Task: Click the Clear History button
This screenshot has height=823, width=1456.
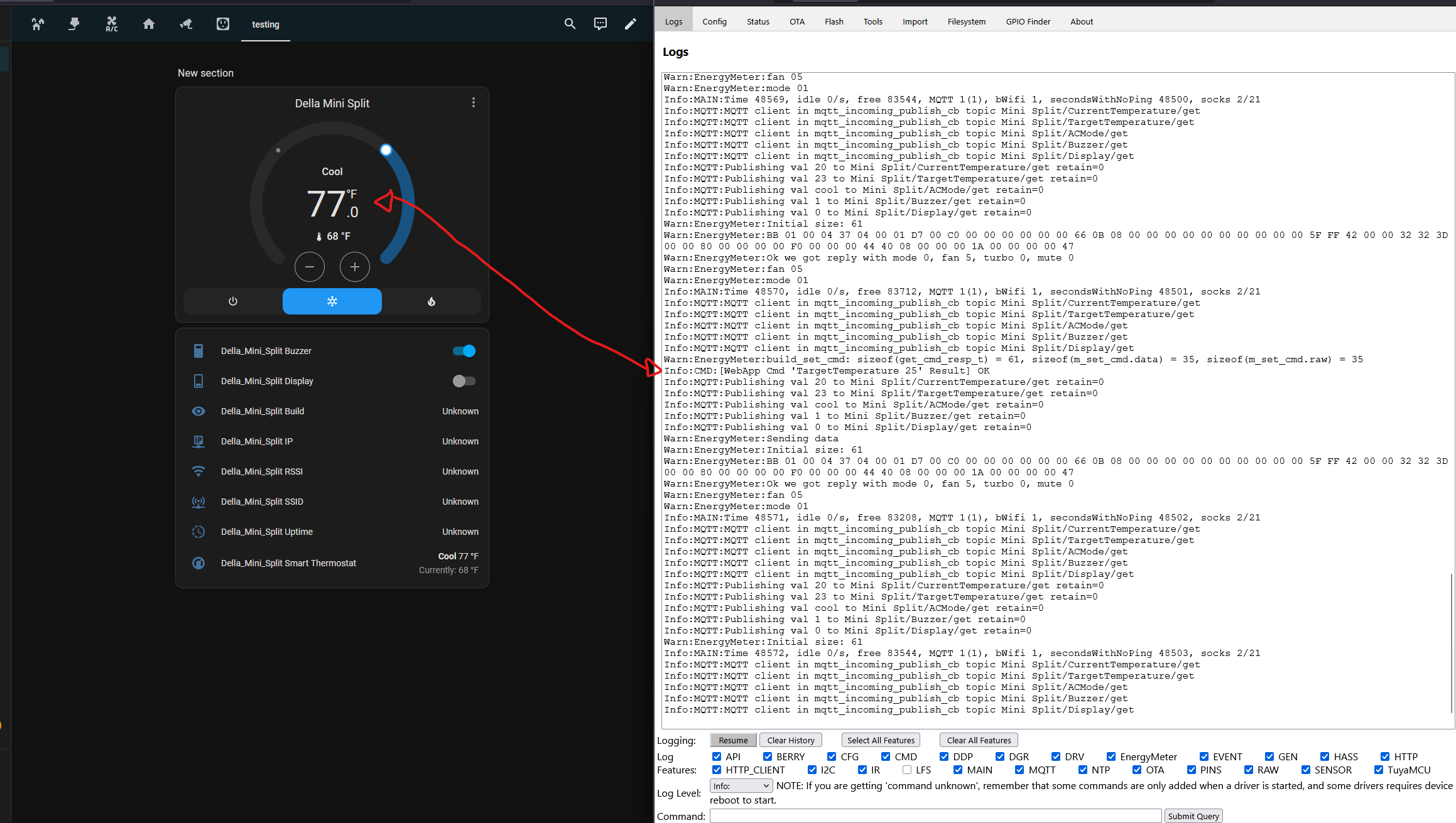Action: pyautogui.click(x=790, y=740)
